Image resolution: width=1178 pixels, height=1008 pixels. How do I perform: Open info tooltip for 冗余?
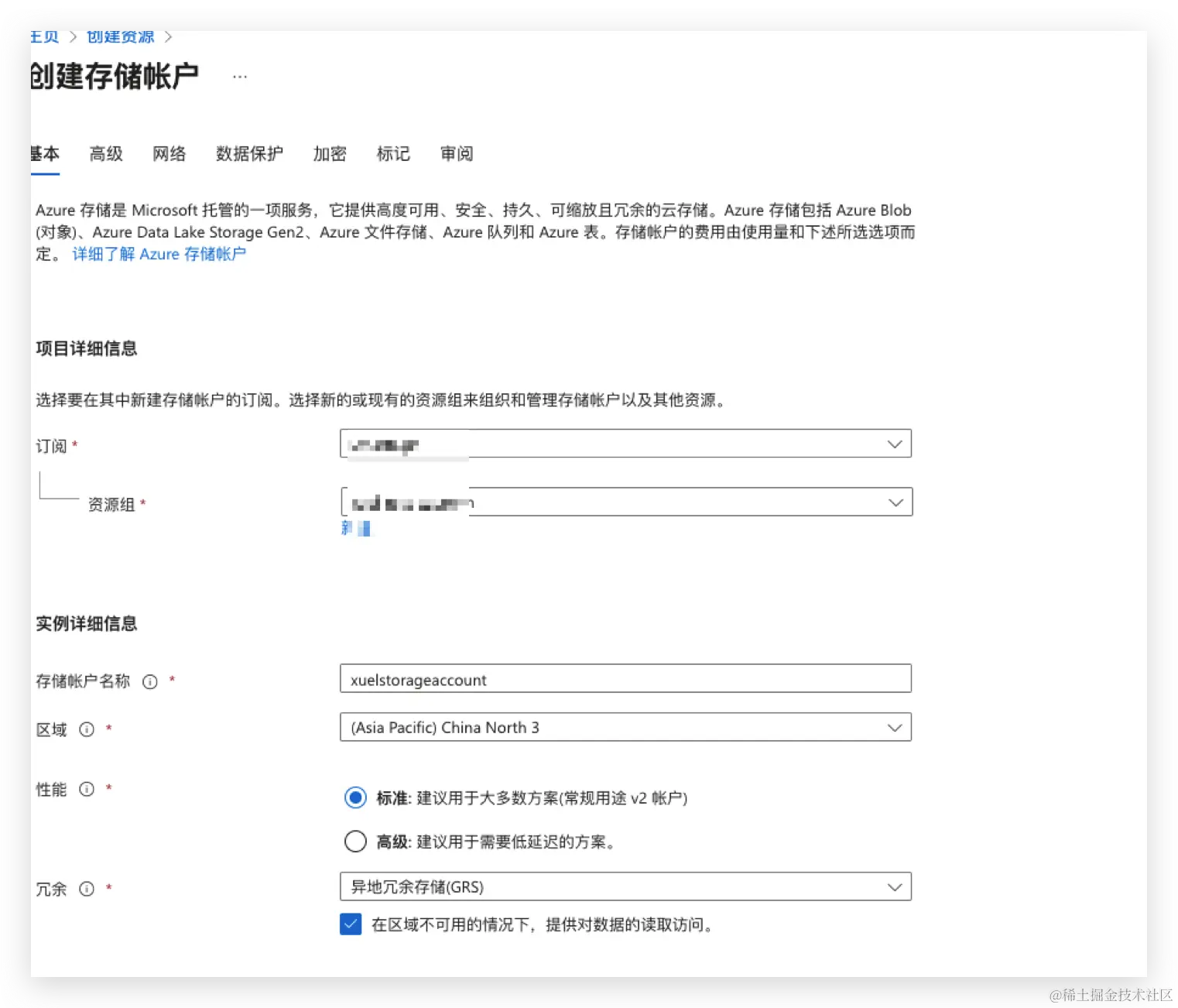tap(87, 889)
